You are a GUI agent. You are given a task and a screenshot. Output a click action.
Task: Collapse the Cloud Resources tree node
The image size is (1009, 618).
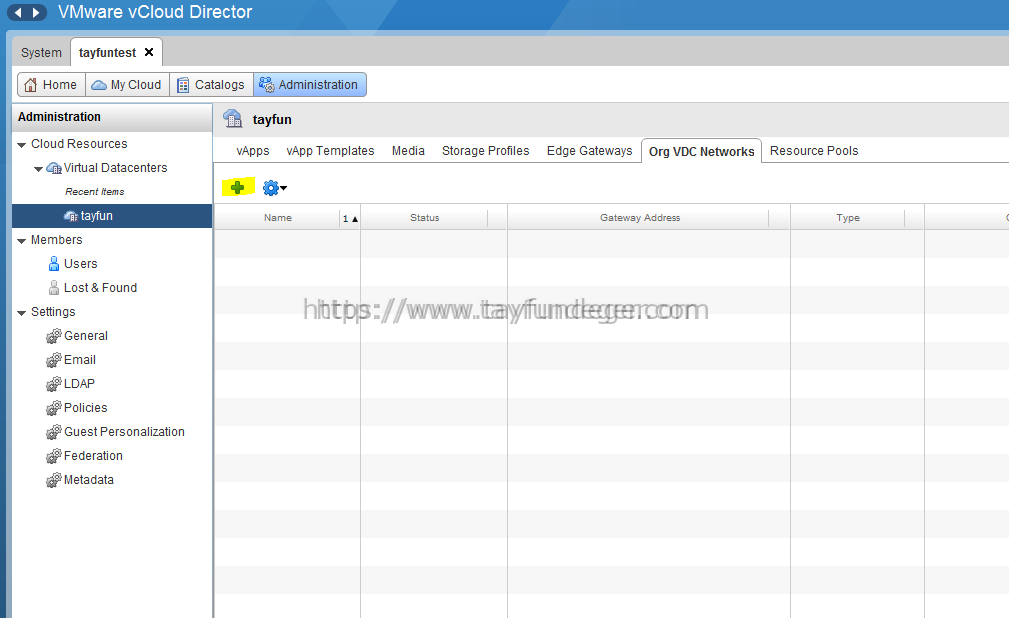point(21,145)
